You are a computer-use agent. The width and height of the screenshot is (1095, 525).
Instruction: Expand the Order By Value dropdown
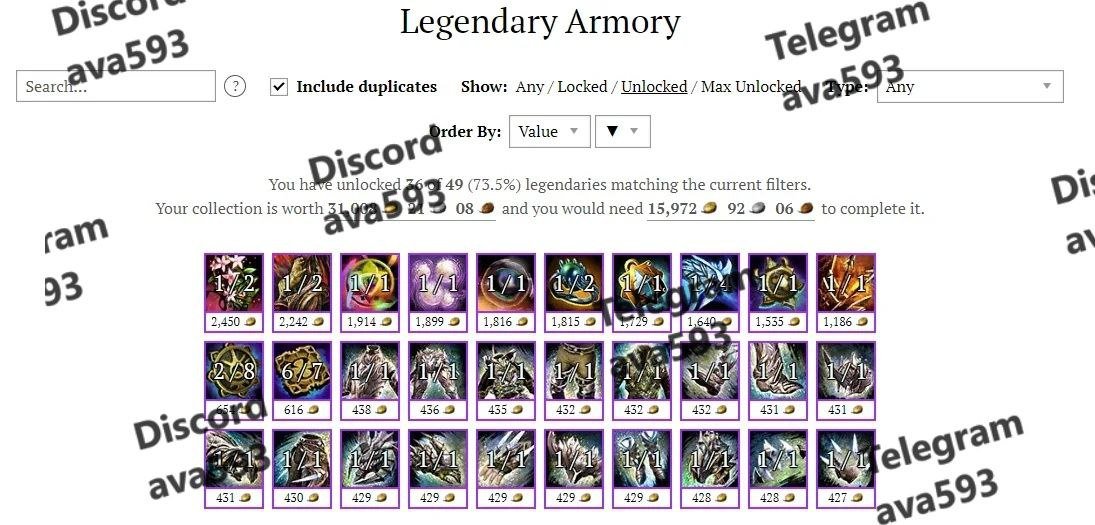[x=550, y=131]
